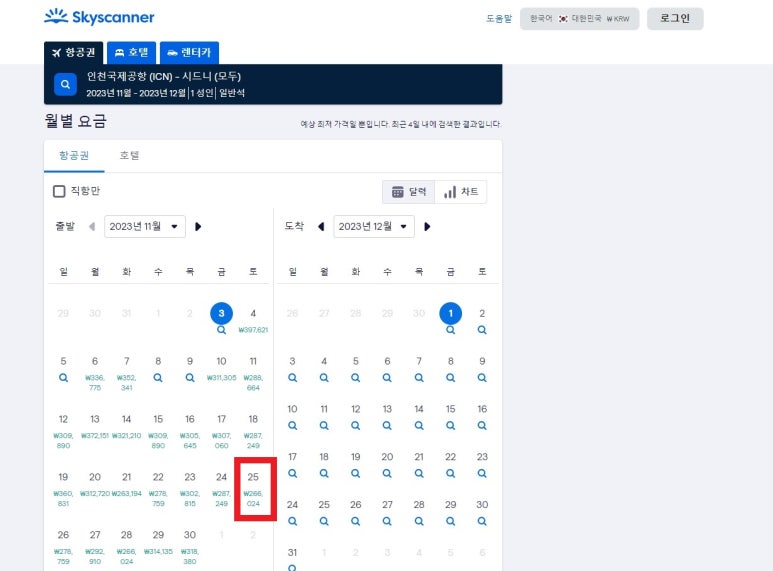Screen dimensions: 773x571
Task: Click search icon under December 20
Action: pos(387,473)
